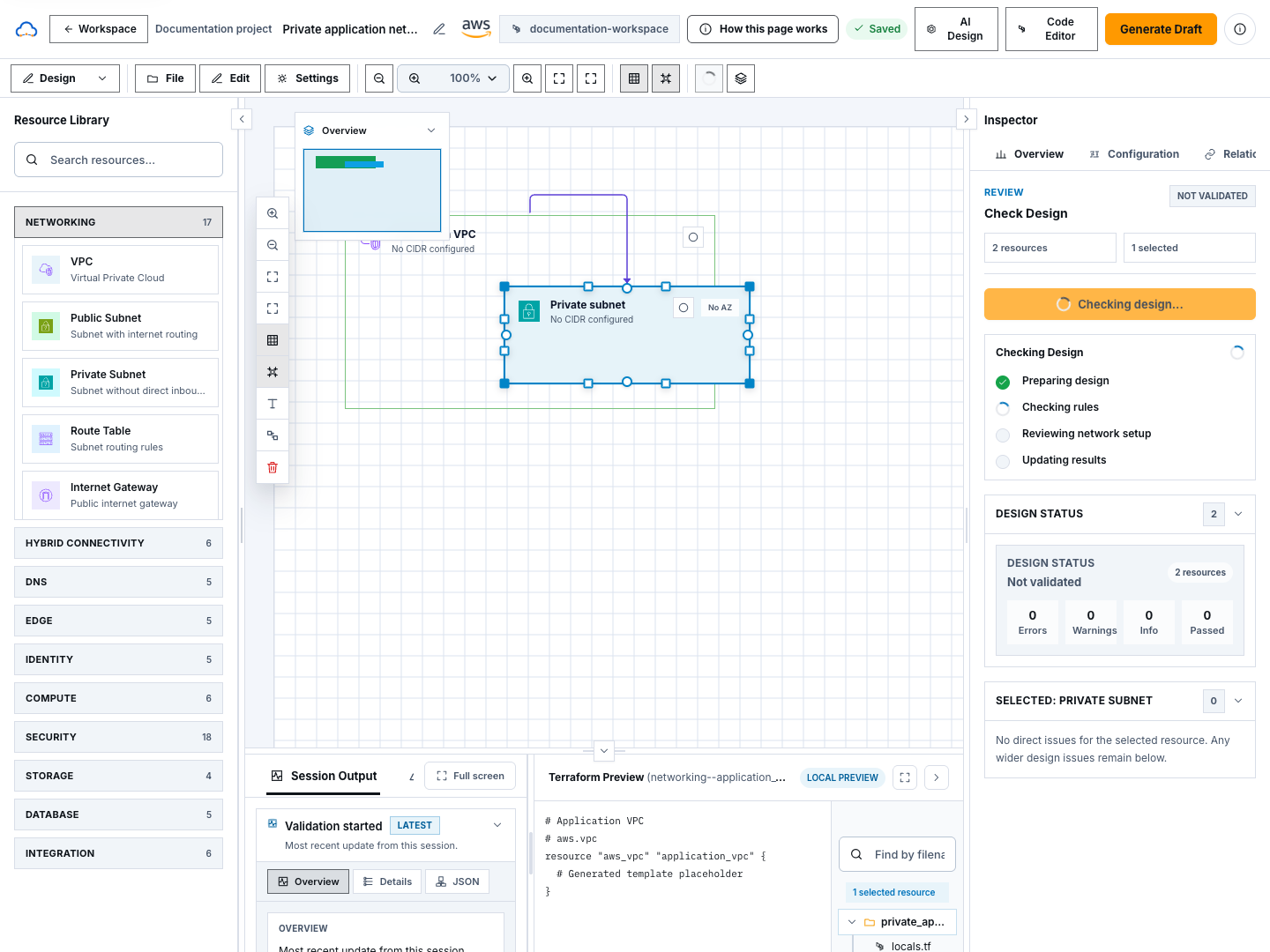Expand the Compute category
1270x952 pixels.
[118, 698]
